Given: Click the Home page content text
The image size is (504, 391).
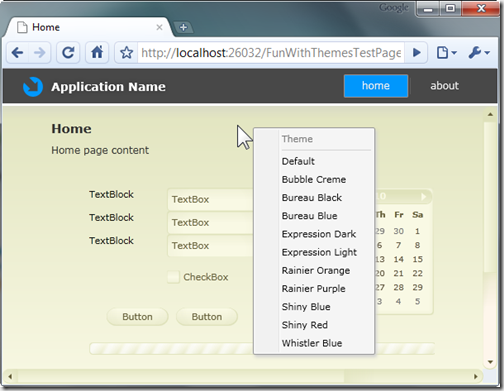Looking at the screenshot, I should pyautogui.click(x=100, y=150).
